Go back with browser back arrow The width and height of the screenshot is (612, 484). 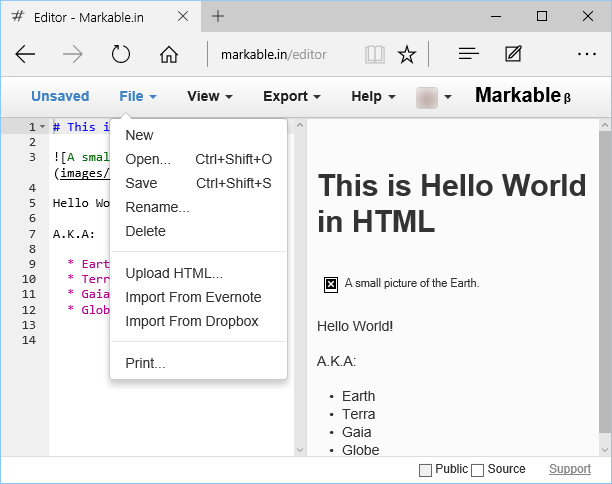(x=25, y=54)
